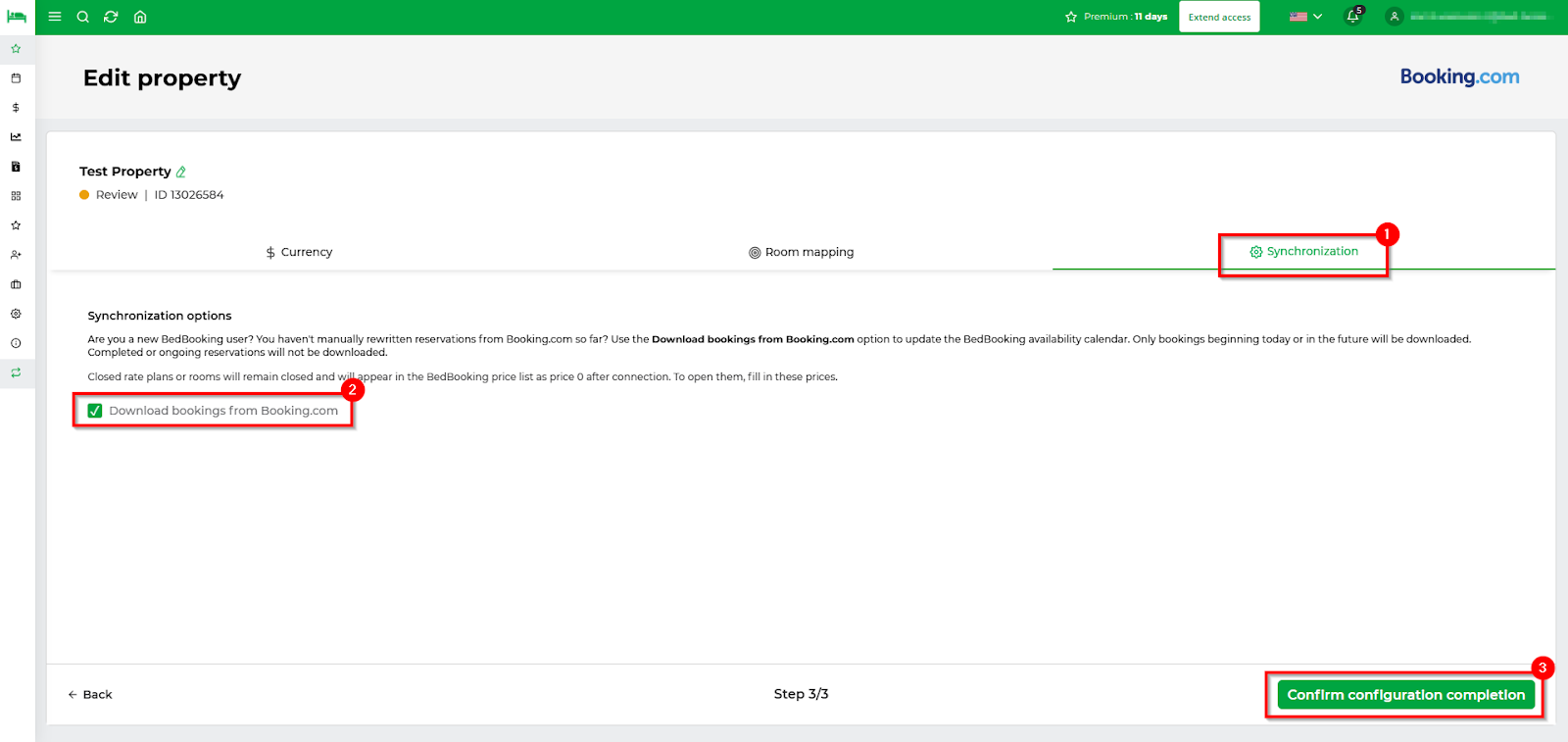
Task: Open the hamburger menu
Action: click(55, 17)
